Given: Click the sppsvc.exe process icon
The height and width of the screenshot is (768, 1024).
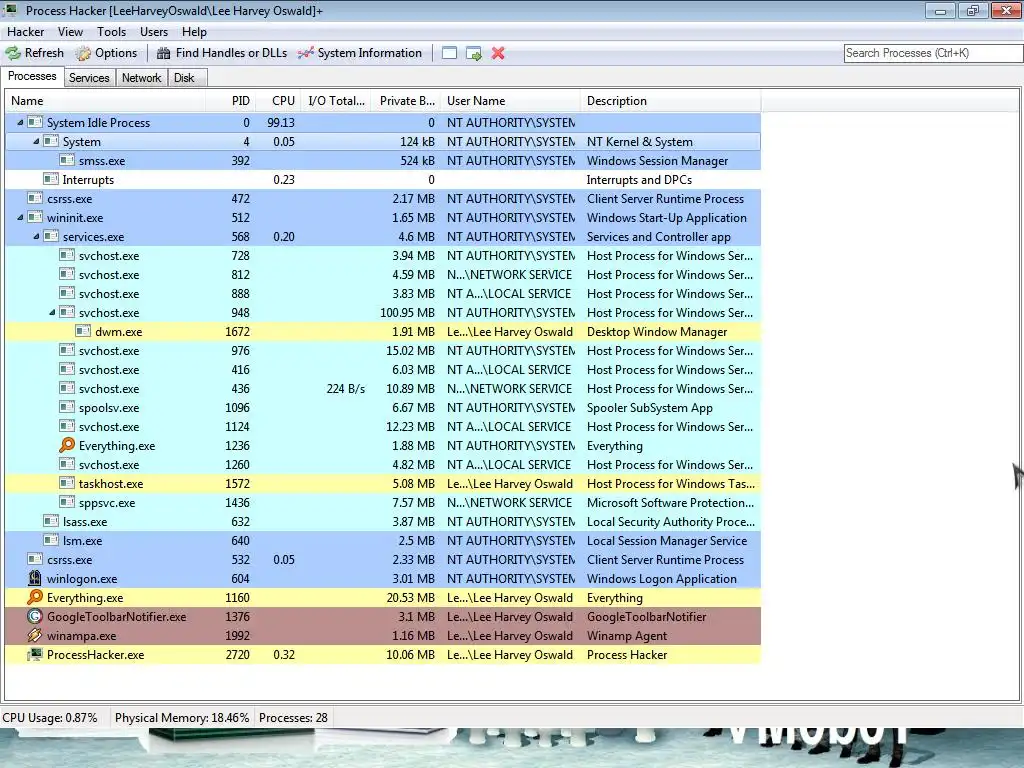Looking at the screenshot, I should pos(67,502).
